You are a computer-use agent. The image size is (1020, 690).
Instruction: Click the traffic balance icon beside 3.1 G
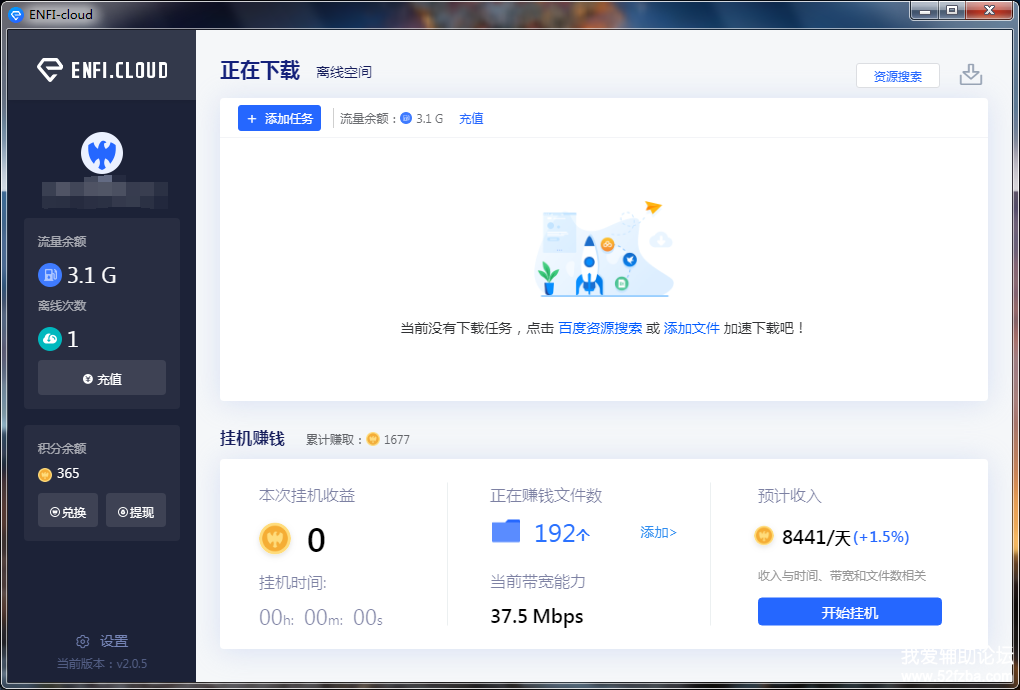[50, 275]
